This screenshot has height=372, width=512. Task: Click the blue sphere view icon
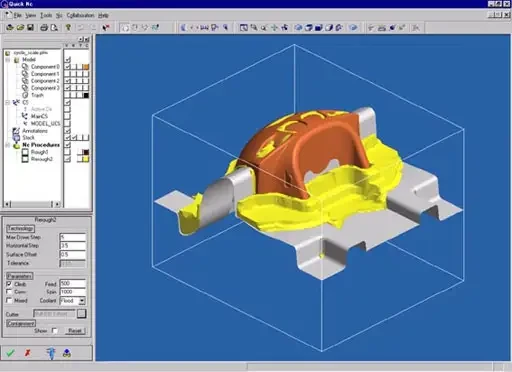(x=298, y=28)
